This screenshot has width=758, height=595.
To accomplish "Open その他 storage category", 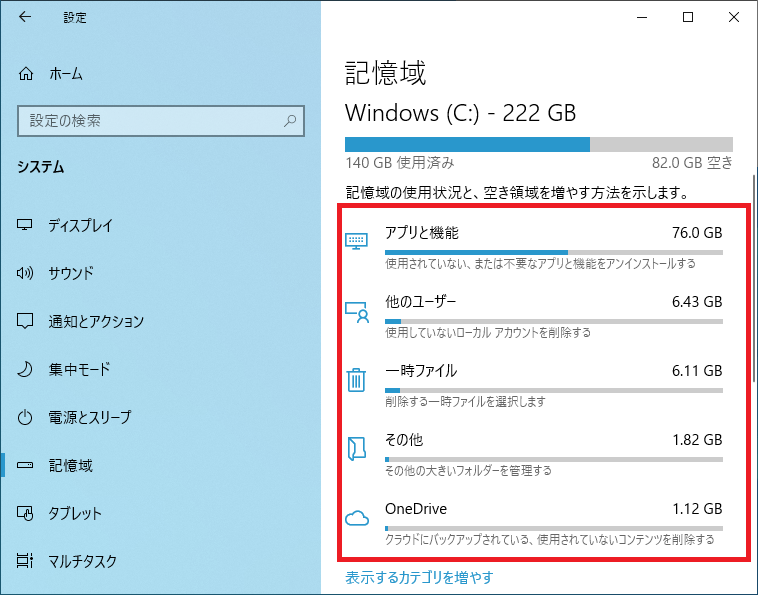I will click(x=534, y=454).
